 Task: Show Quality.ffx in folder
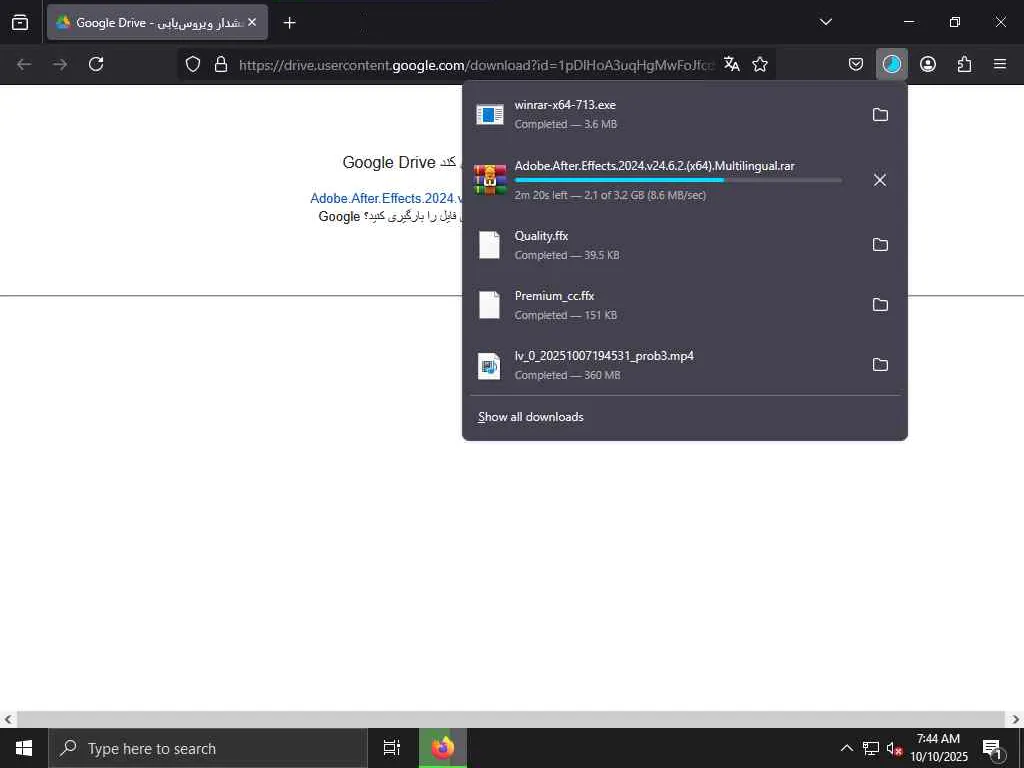point(880,244)
